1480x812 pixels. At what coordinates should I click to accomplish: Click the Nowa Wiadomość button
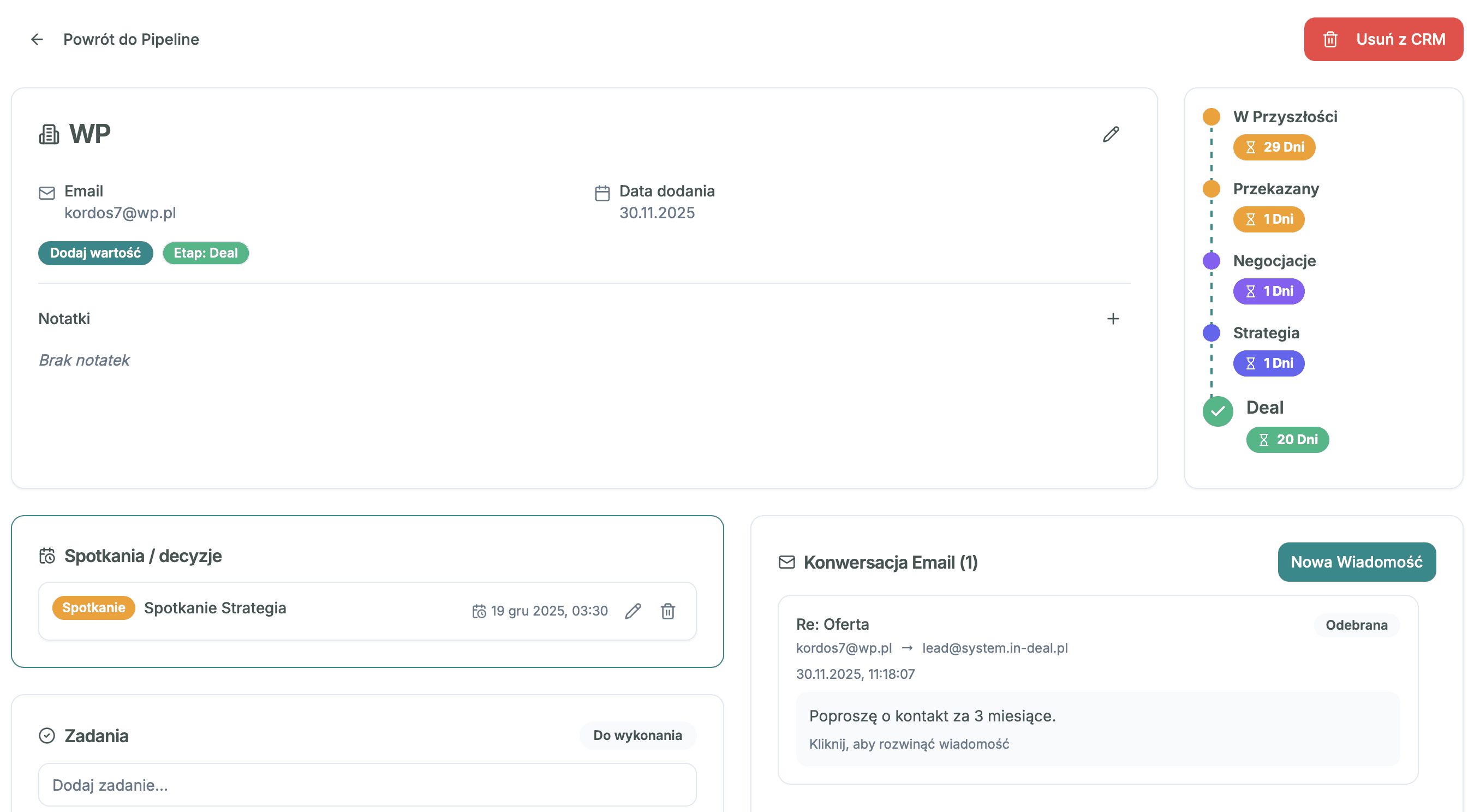pyautogui.click(x=1356, y=562)
